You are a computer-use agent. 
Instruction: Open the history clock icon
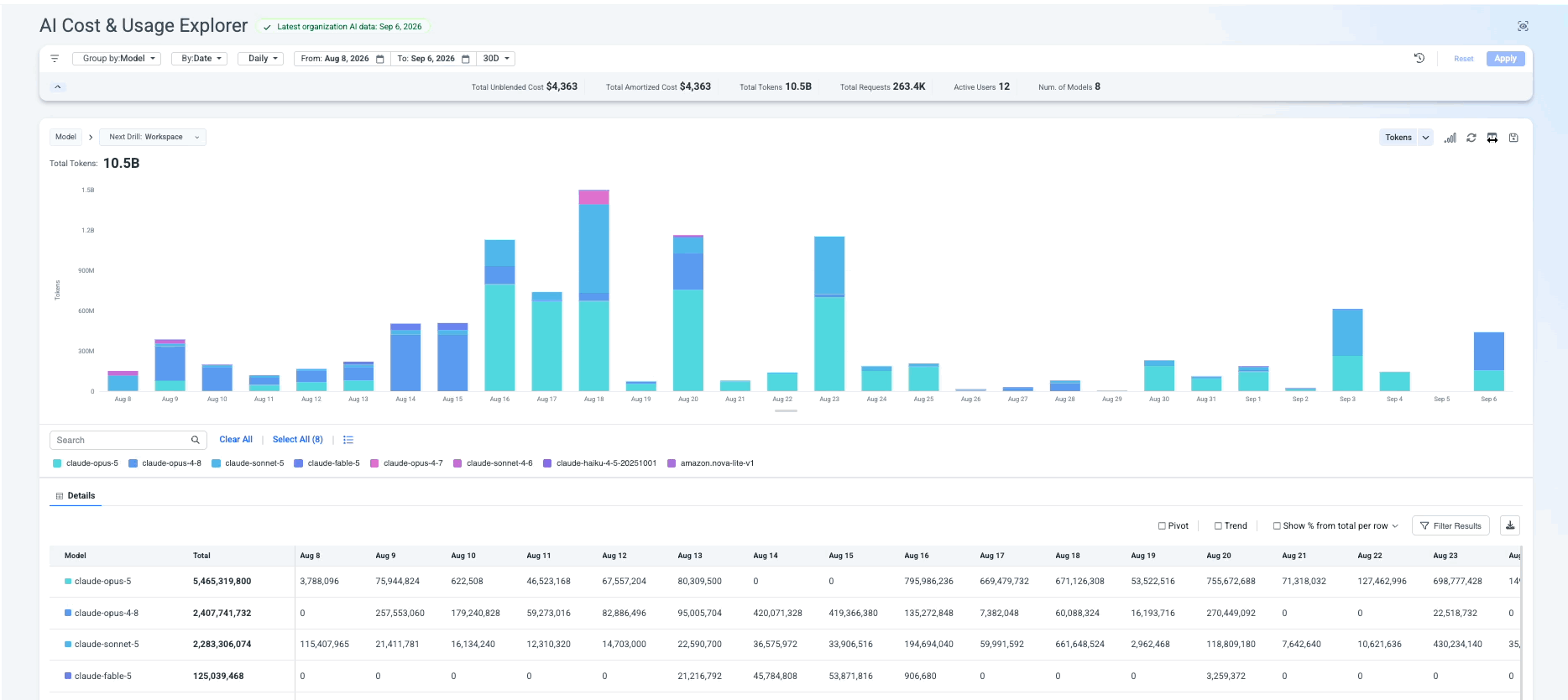tap(1419, 58)
